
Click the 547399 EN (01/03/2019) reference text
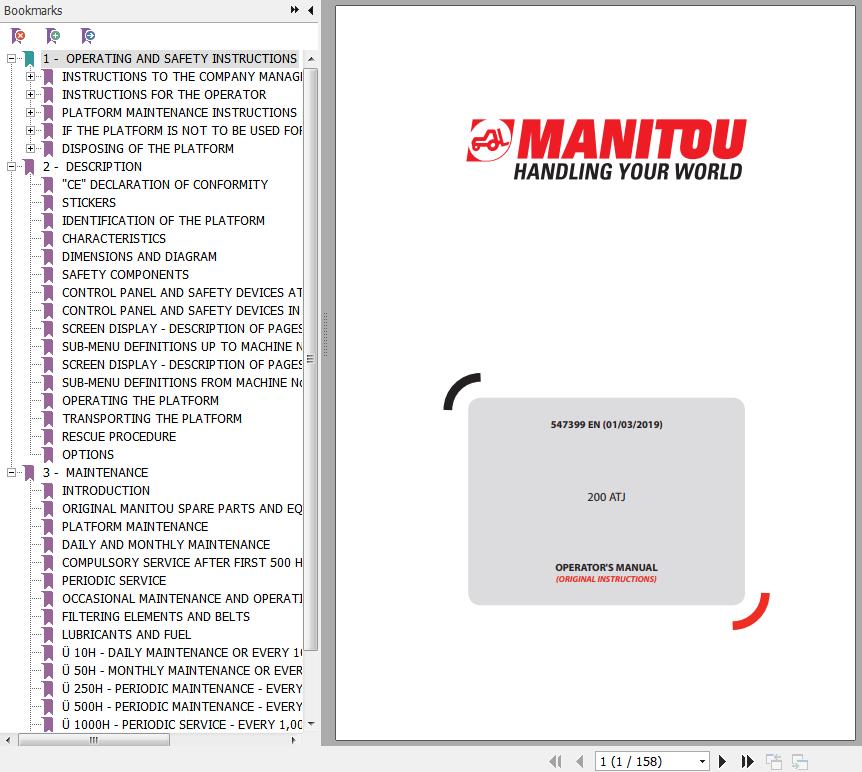(606, 424)
